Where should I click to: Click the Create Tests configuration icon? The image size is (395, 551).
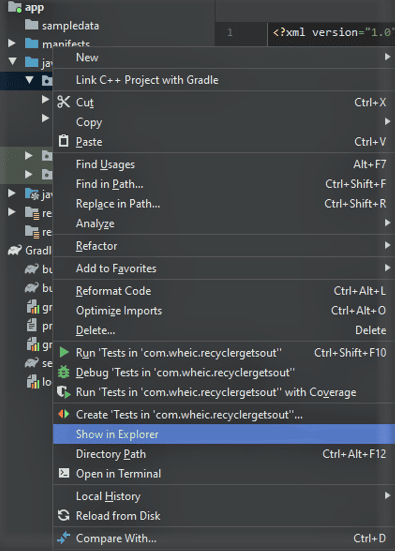pos(64,414)
